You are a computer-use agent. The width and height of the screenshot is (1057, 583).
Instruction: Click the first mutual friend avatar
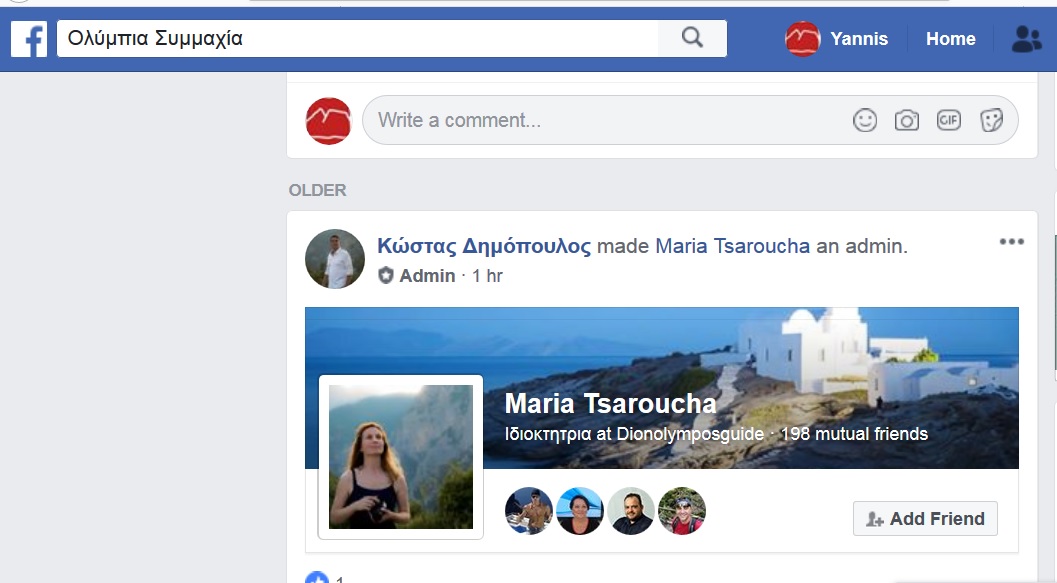529,511
